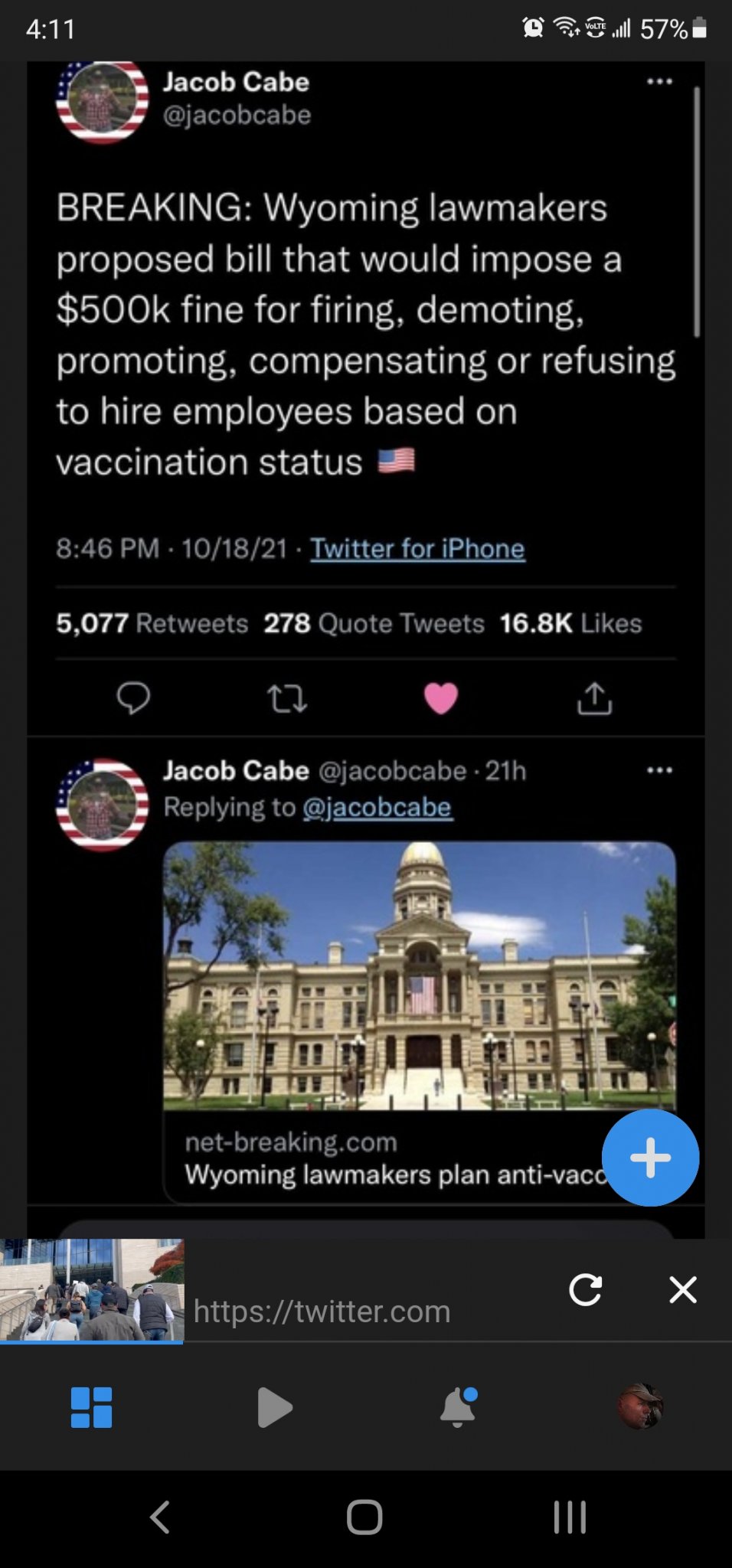Image resolution: width=732 pixels, height=1568 pixels.
Task: Open the @jacobcabe mention link in reply
Action: coord(377,807)
